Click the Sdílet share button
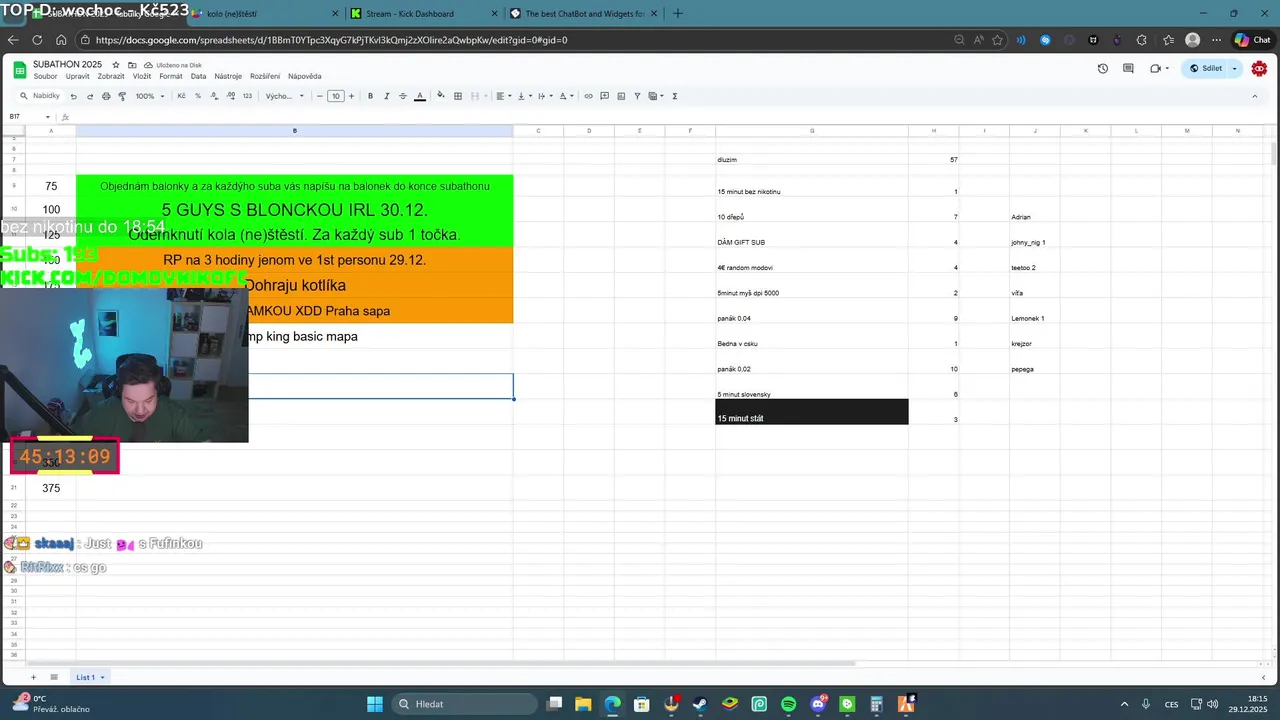Image resolution: width=1280 pixels, height=720 pixels. coord(1206,68)
